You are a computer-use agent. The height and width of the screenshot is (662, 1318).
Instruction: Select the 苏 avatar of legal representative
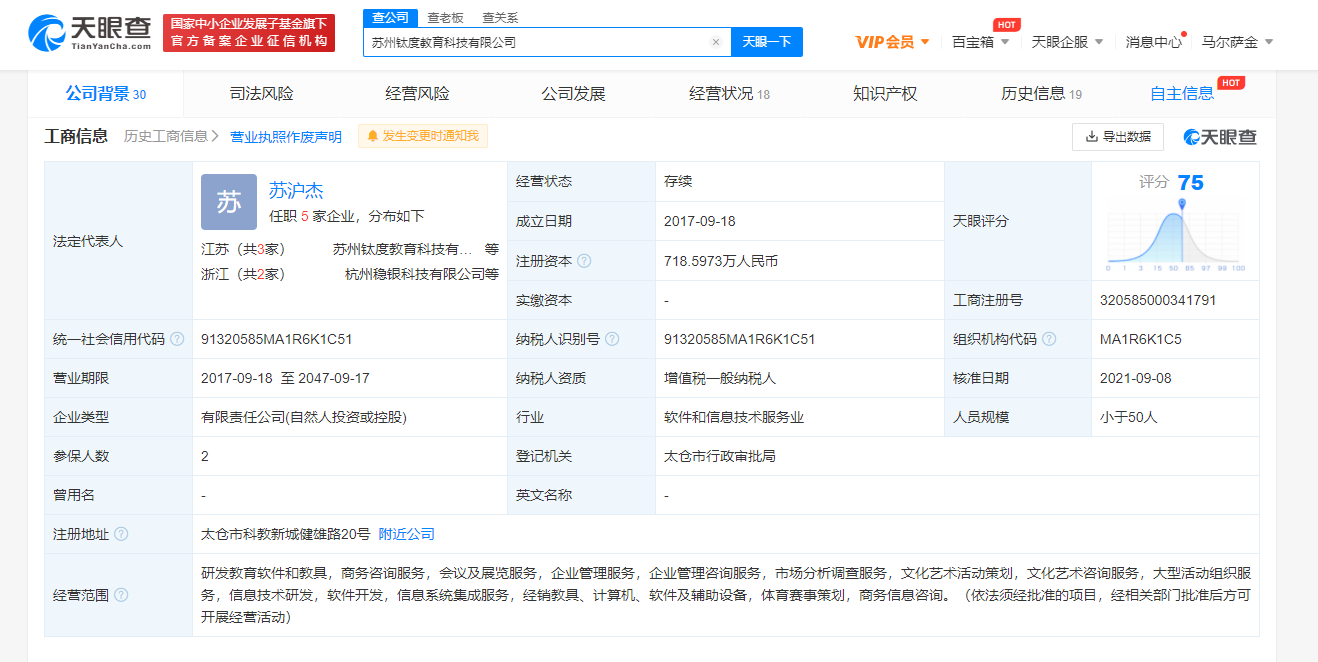click(229, 202)
